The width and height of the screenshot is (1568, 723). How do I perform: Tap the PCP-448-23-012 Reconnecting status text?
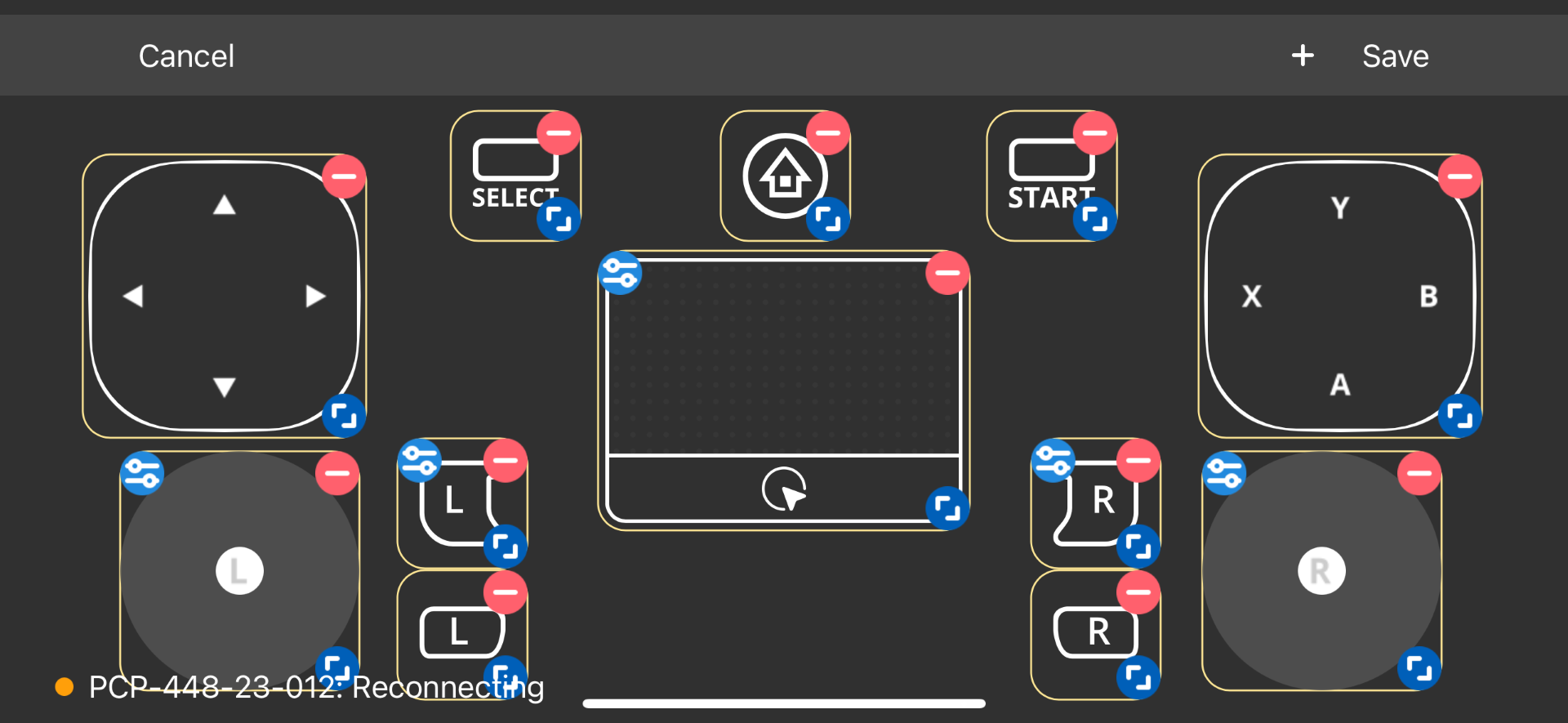click(315, 687)
